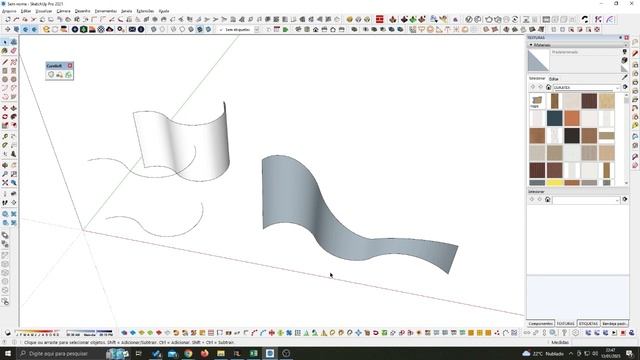Click the shadow time-of-day slider
The image size is (640, 360).
tap(89, 333)
